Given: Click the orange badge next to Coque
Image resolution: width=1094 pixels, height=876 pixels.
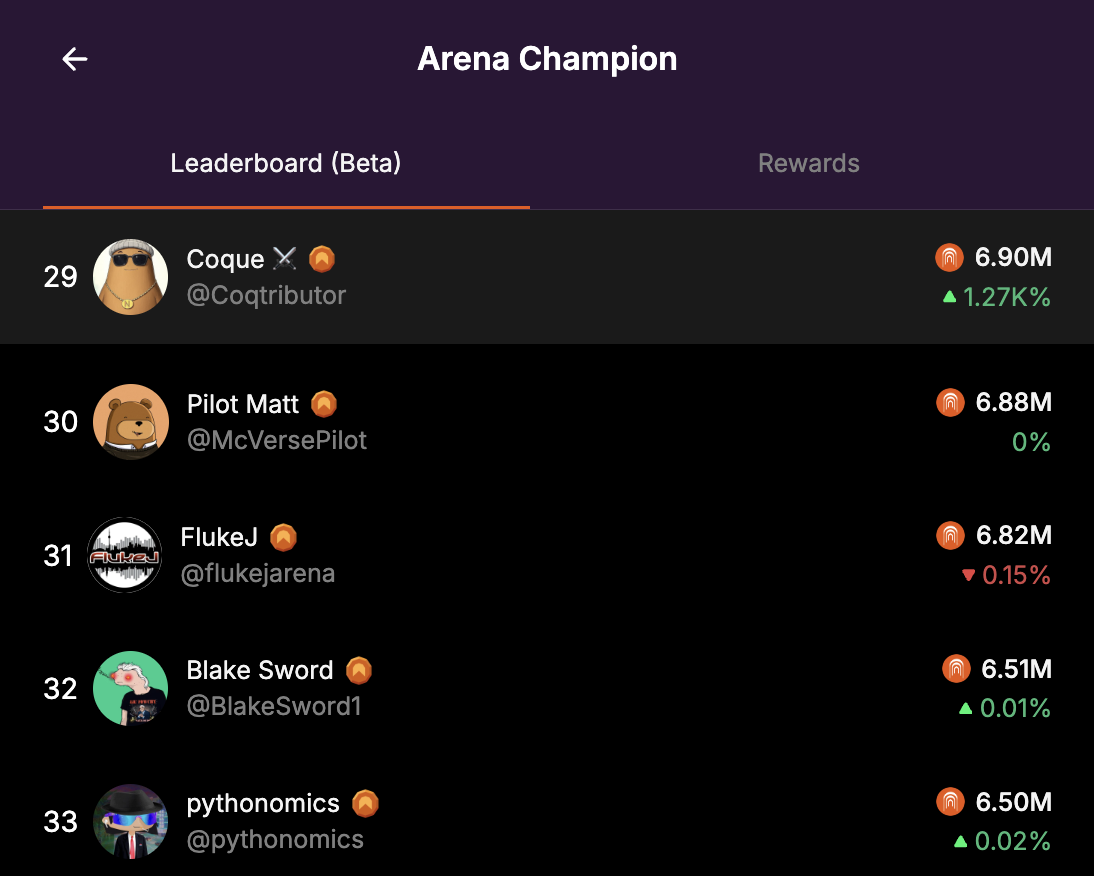Looking at the screenshot, I should (x=322, y=259).
